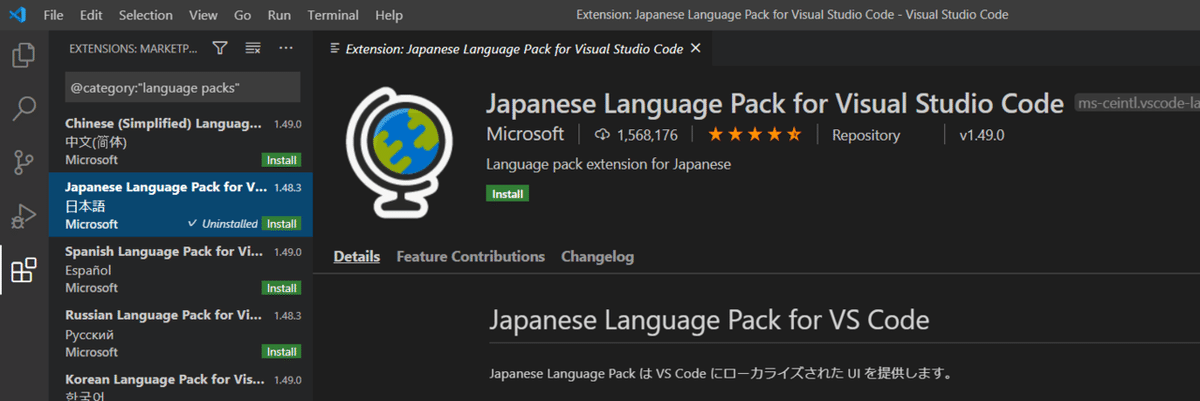Click 'Language pack extension for Japanese' description

coord(608,164)
